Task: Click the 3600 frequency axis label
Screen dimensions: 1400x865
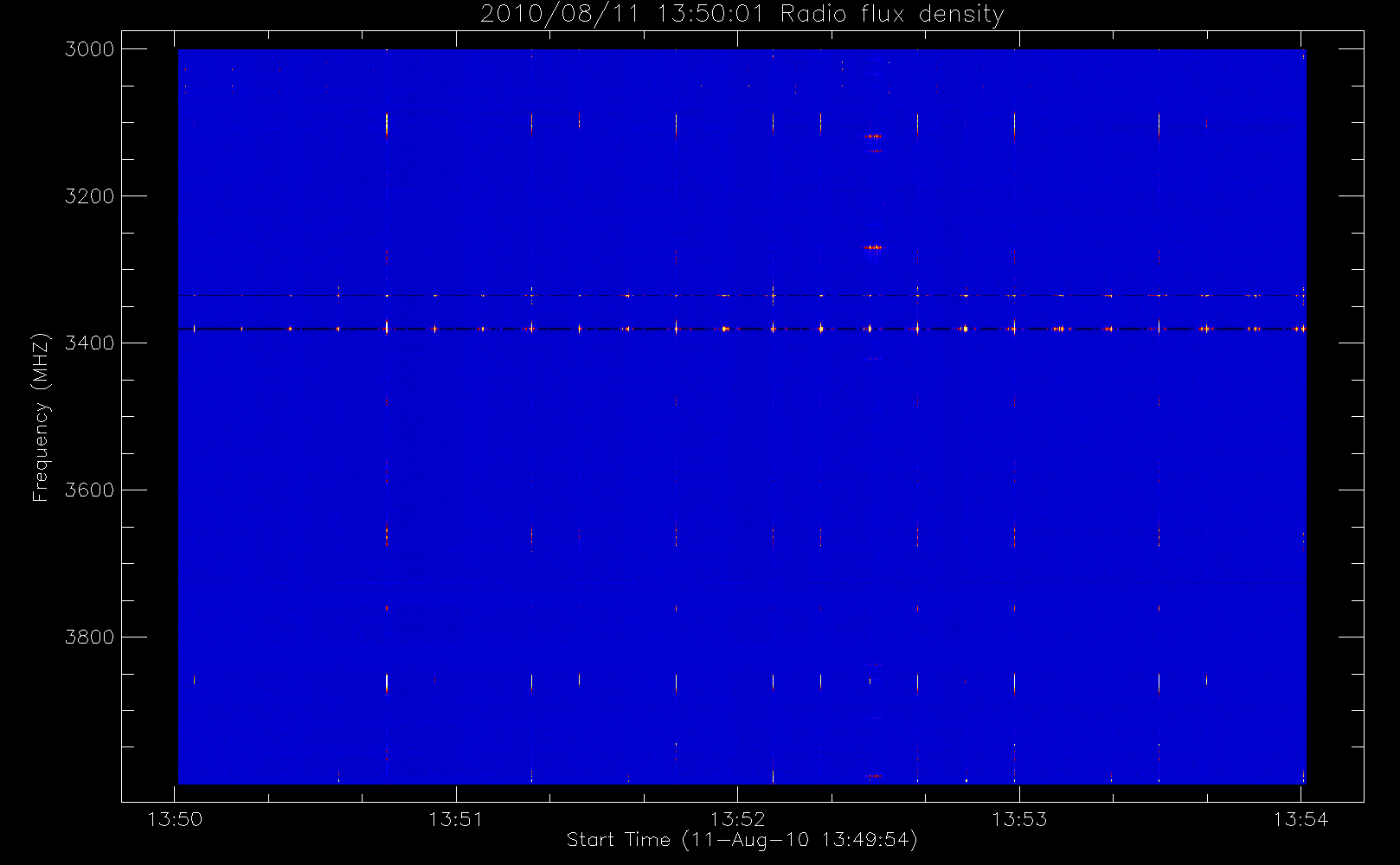Action: [89, 490]
